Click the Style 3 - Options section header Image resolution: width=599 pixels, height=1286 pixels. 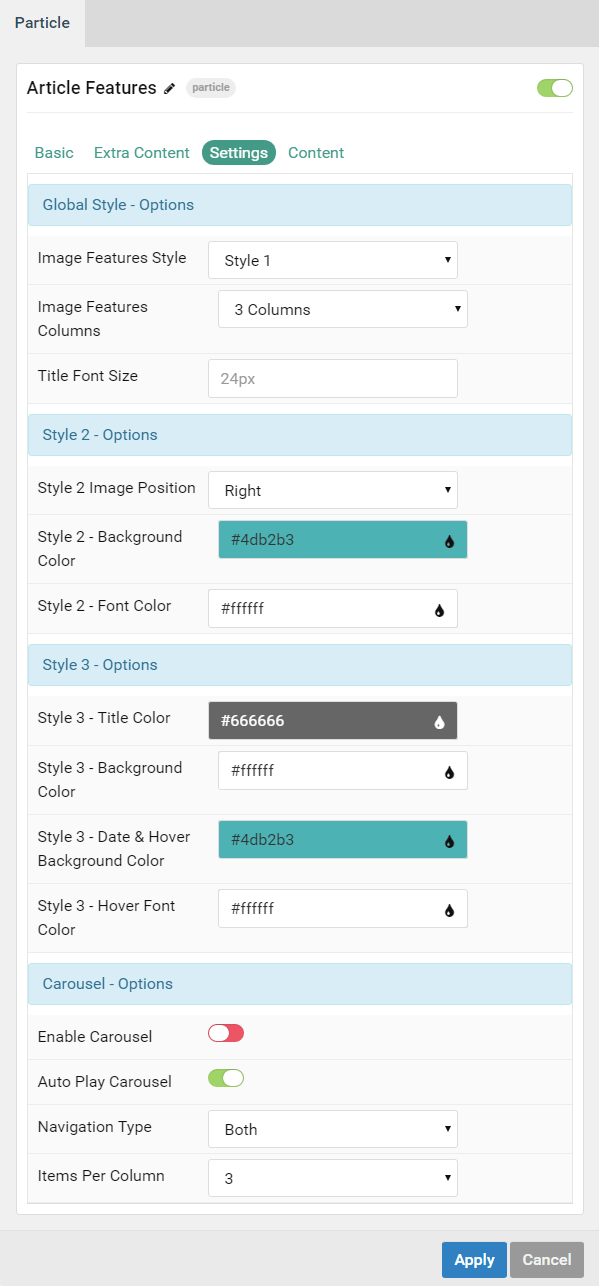pos(300,665)
